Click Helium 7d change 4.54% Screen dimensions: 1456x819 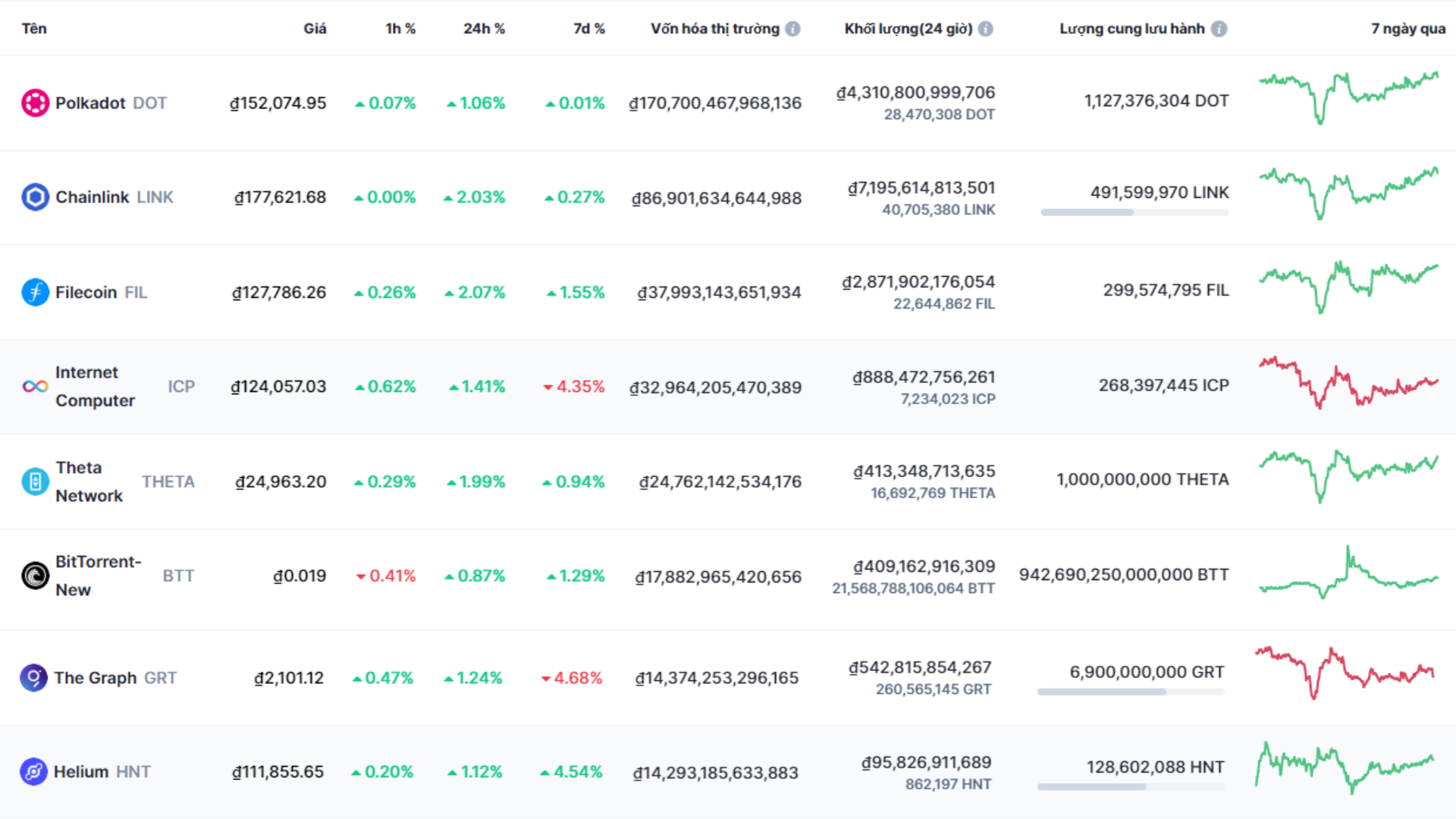[571, 772]
